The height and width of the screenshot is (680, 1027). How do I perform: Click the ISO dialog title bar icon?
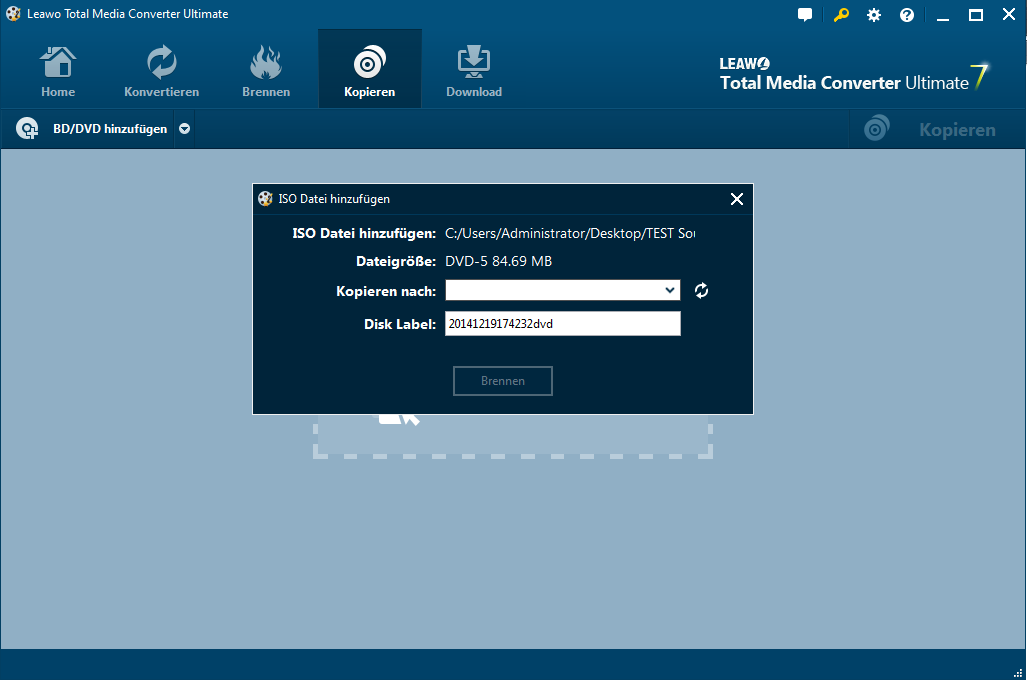[x=265, y=199]
